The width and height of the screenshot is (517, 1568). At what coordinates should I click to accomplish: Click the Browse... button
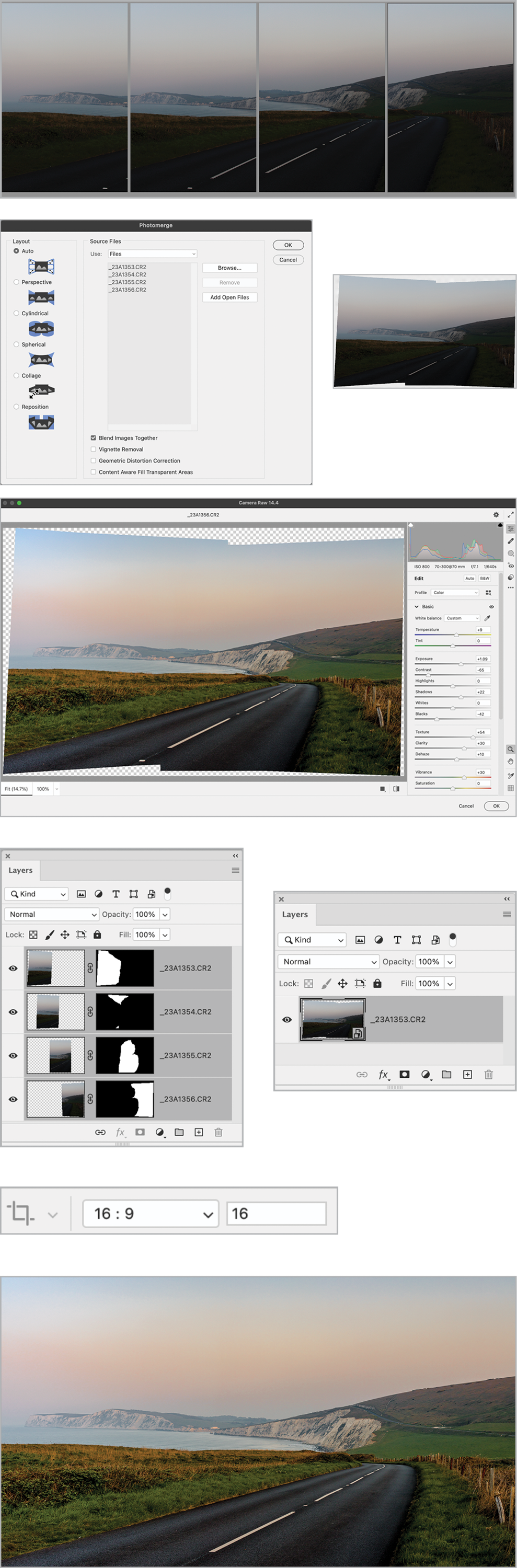pyautogui.click(x=229, y=268)
